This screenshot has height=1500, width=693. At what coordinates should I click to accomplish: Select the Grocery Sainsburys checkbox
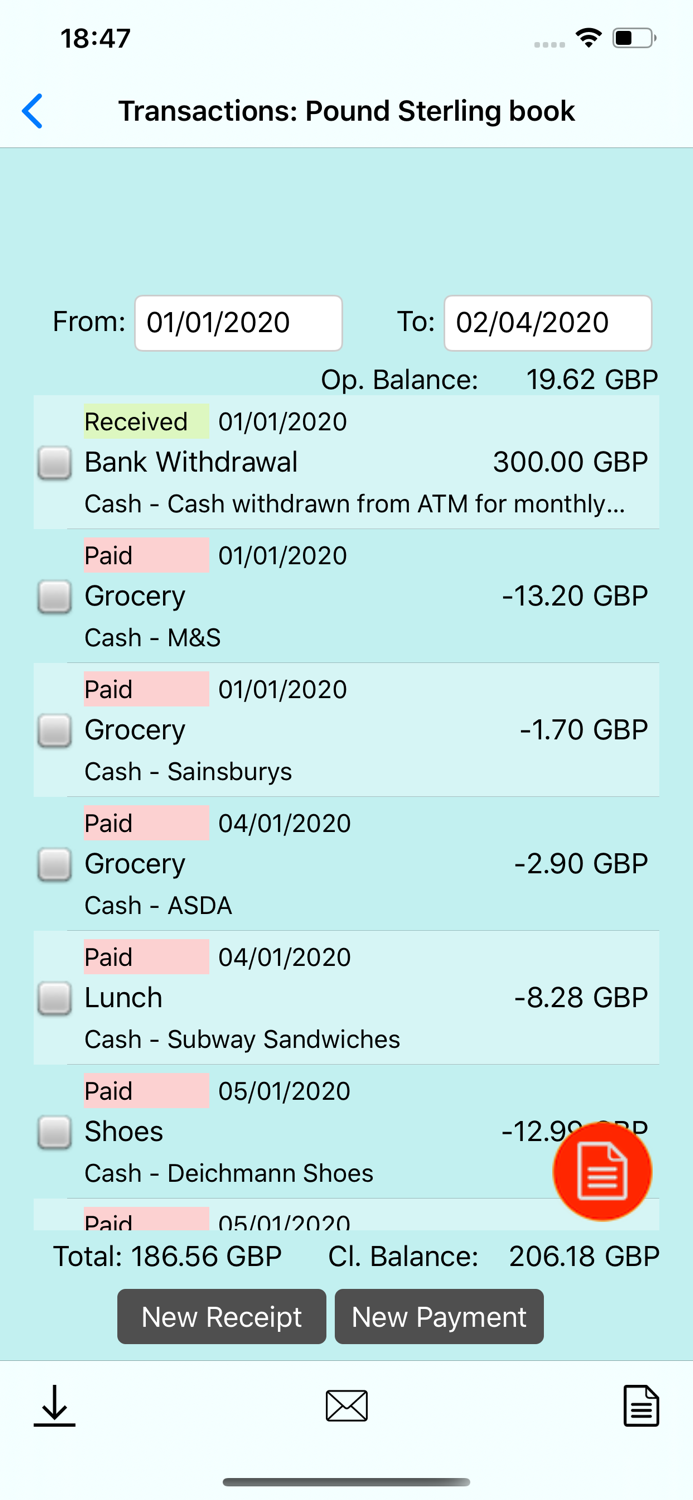54,730
